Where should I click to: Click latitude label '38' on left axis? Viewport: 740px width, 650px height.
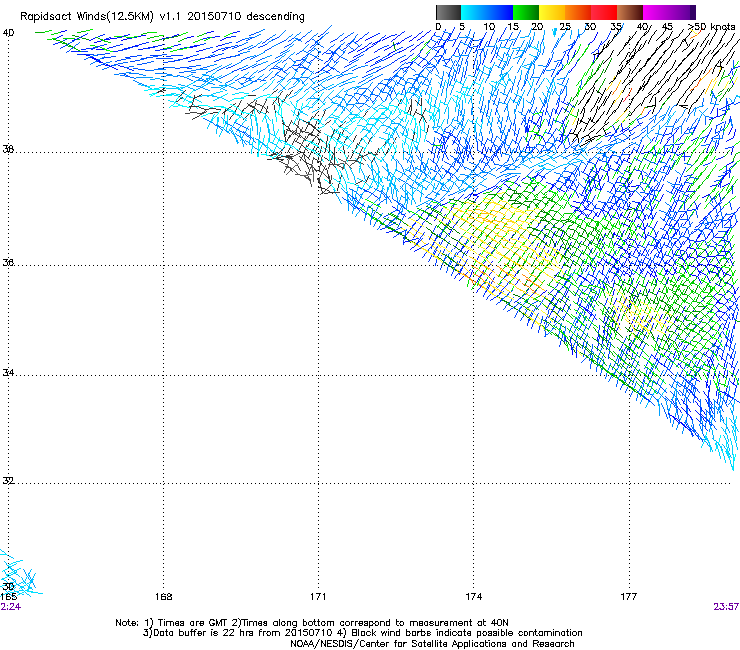tap(8, 149)
